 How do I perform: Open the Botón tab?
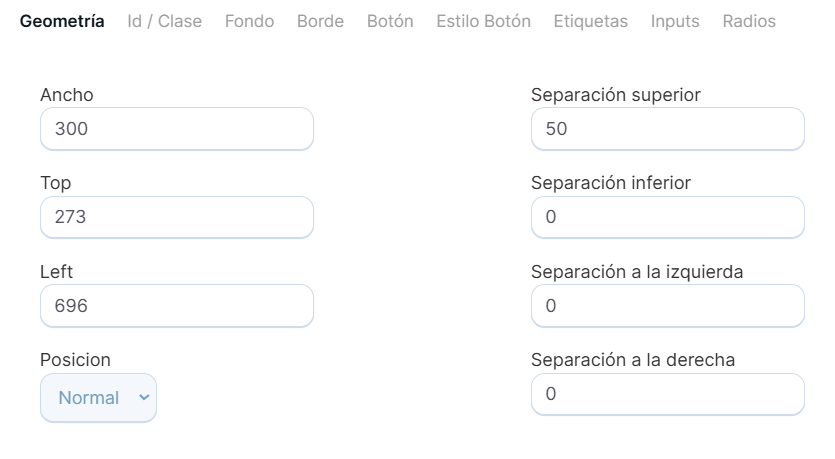pyautogui.click(x=390, y=21)
